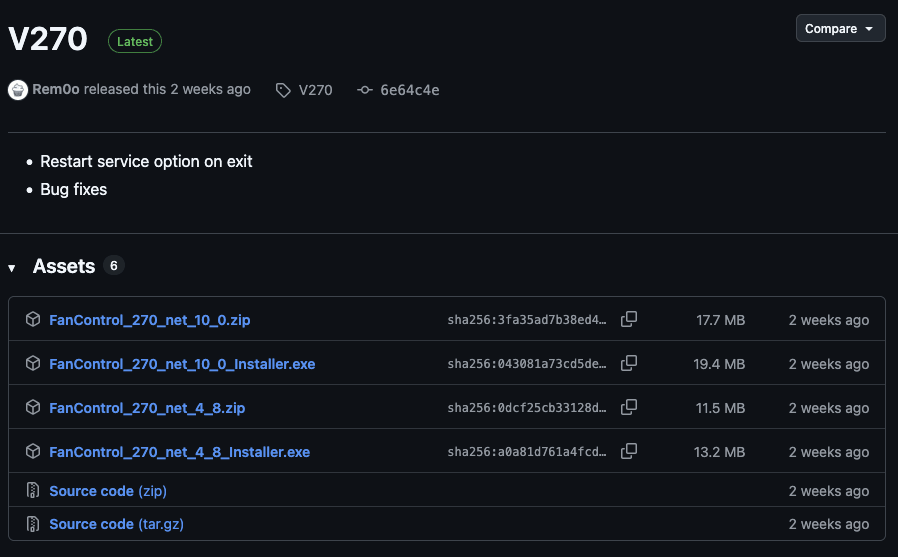Download FanControl_270_net_4_8_Installer.exe

(x=179, y=452)
